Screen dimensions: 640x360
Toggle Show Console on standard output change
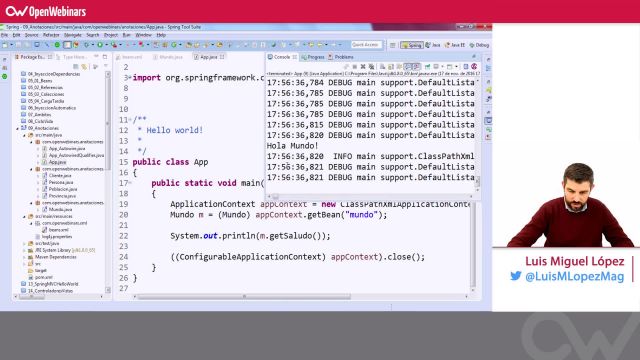pyautogui.click(x=407, y=67)
